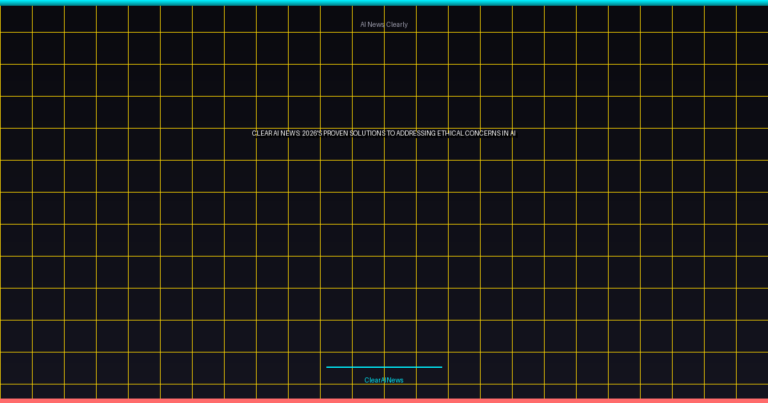This screenshot has width=768, height=403.
Task: Click the empty grid area between title and headline
Action: [384, 78]
